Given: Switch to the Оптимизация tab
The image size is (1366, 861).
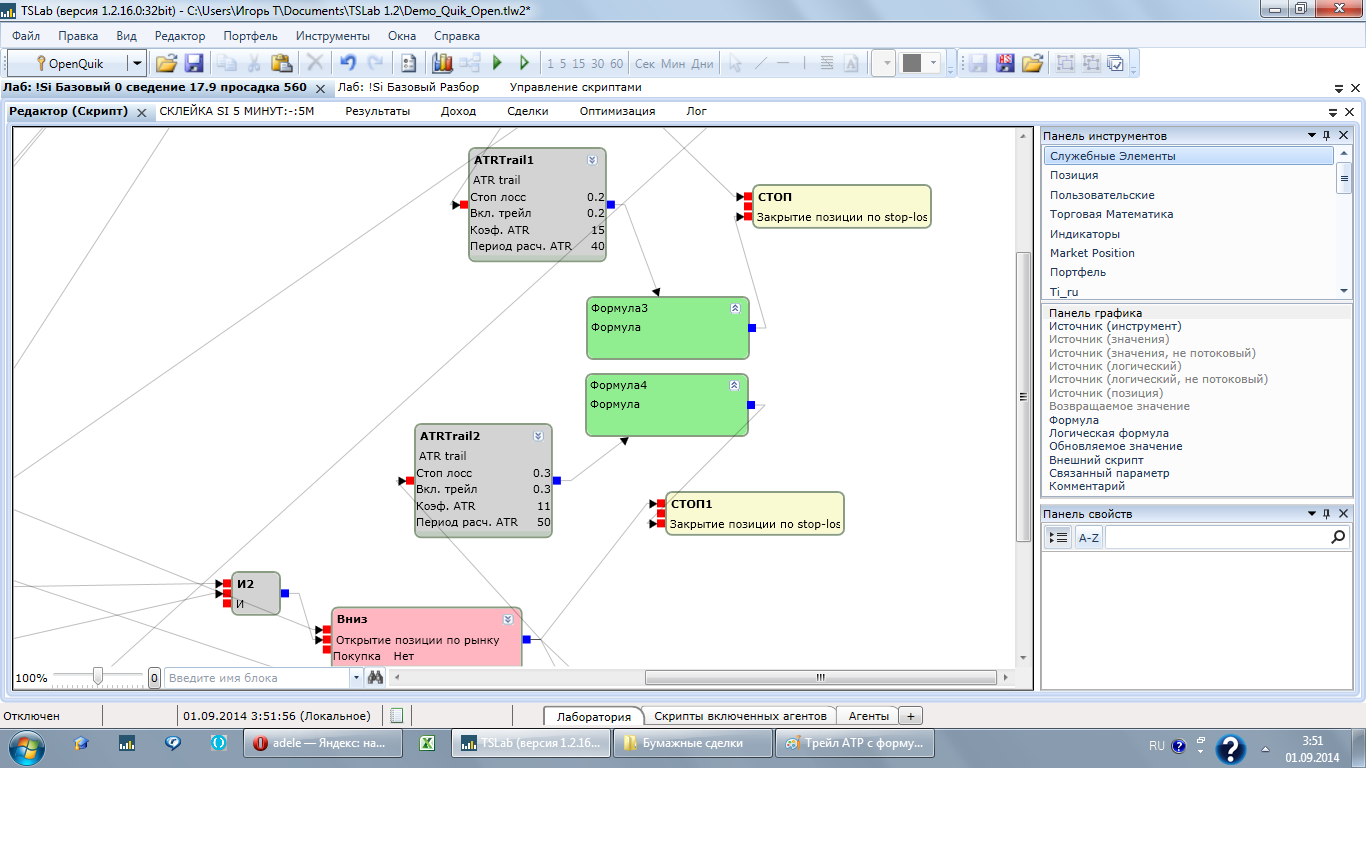Looking at the screenshot, I should tap(617, 111).
